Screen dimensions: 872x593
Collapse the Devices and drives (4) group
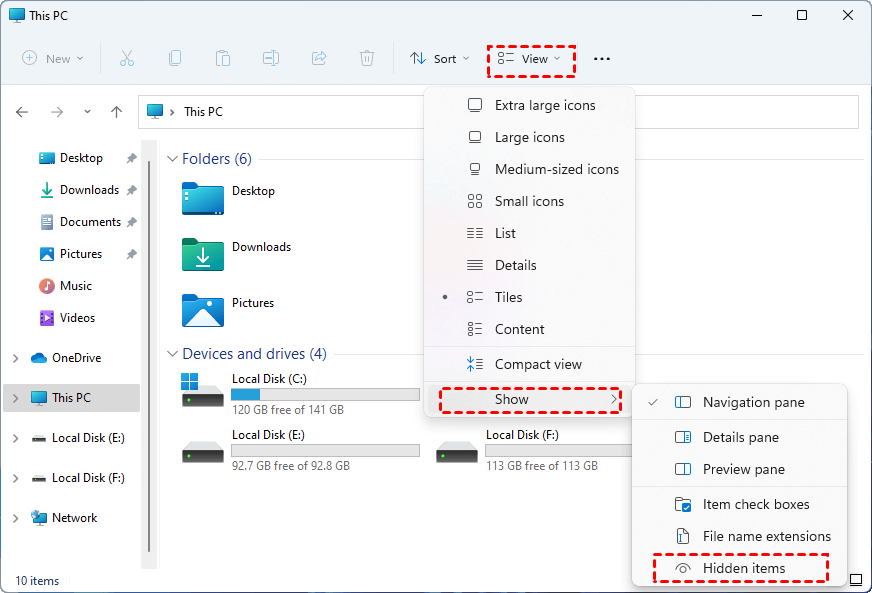click(x=172, y=354)
